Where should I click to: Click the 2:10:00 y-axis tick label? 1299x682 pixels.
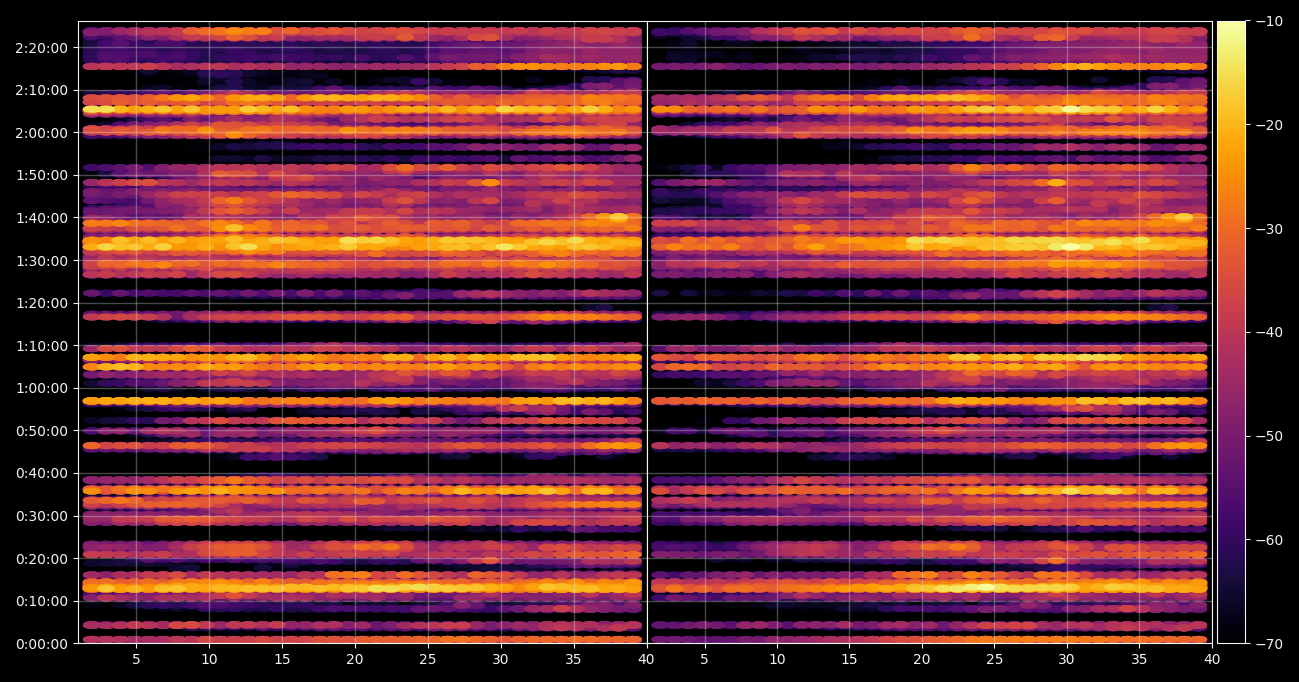click(42, 90)
